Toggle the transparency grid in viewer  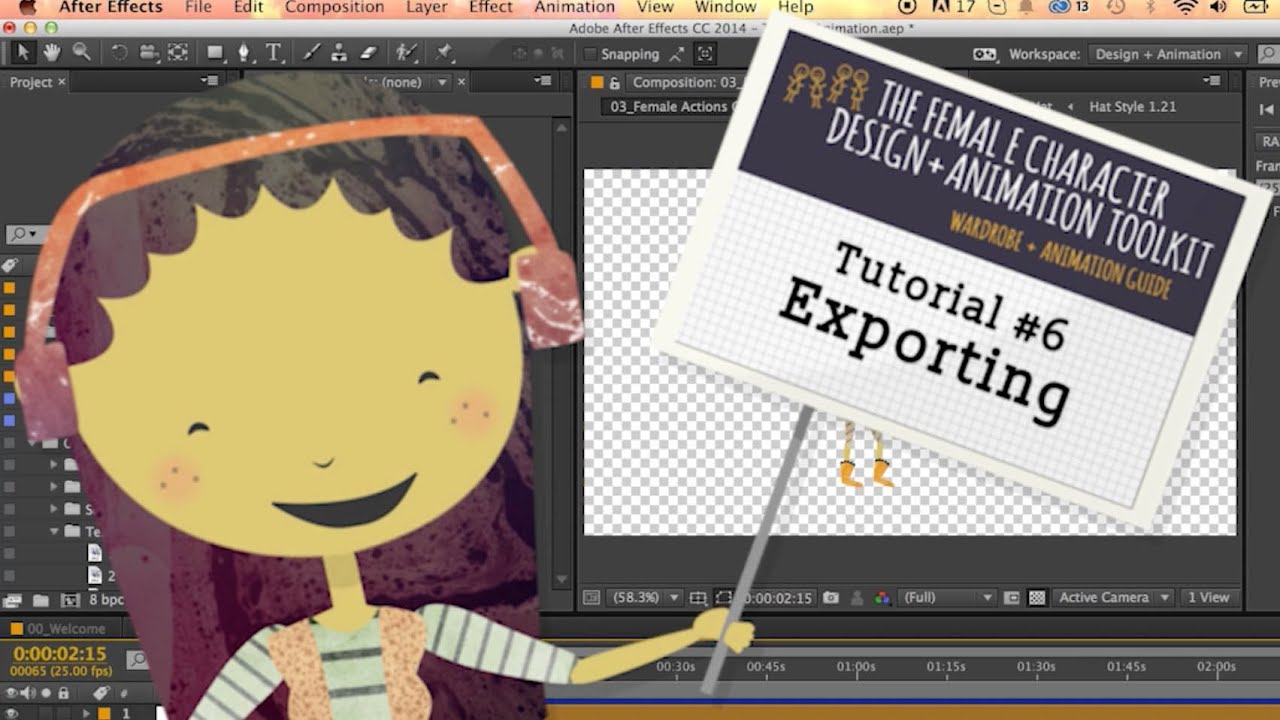[x=1037, y=598]
